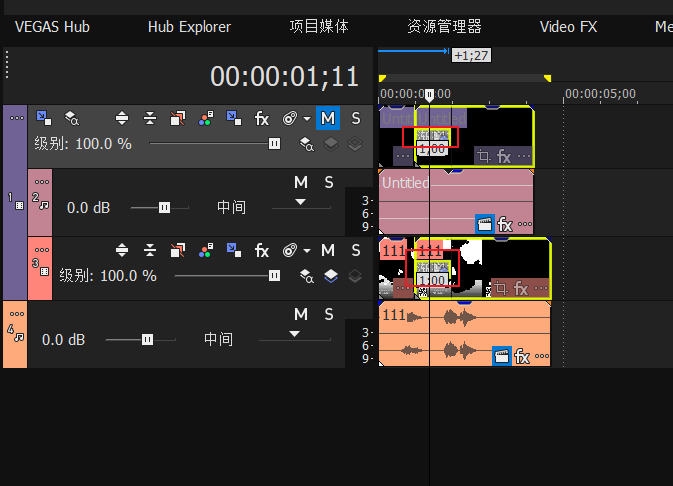Open track 3 track fx button
The width and height of the screenshot is (673, 486).
[262, 250]
